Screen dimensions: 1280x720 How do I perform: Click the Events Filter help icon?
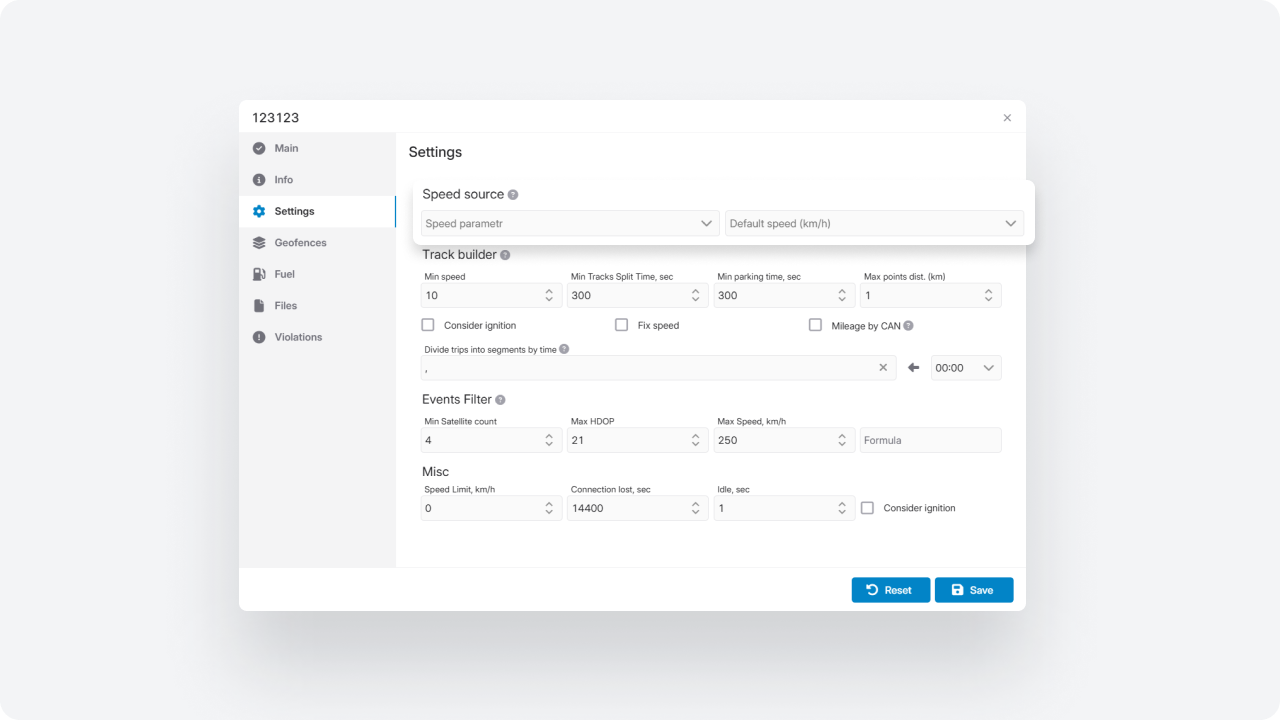tap(500, 400)
